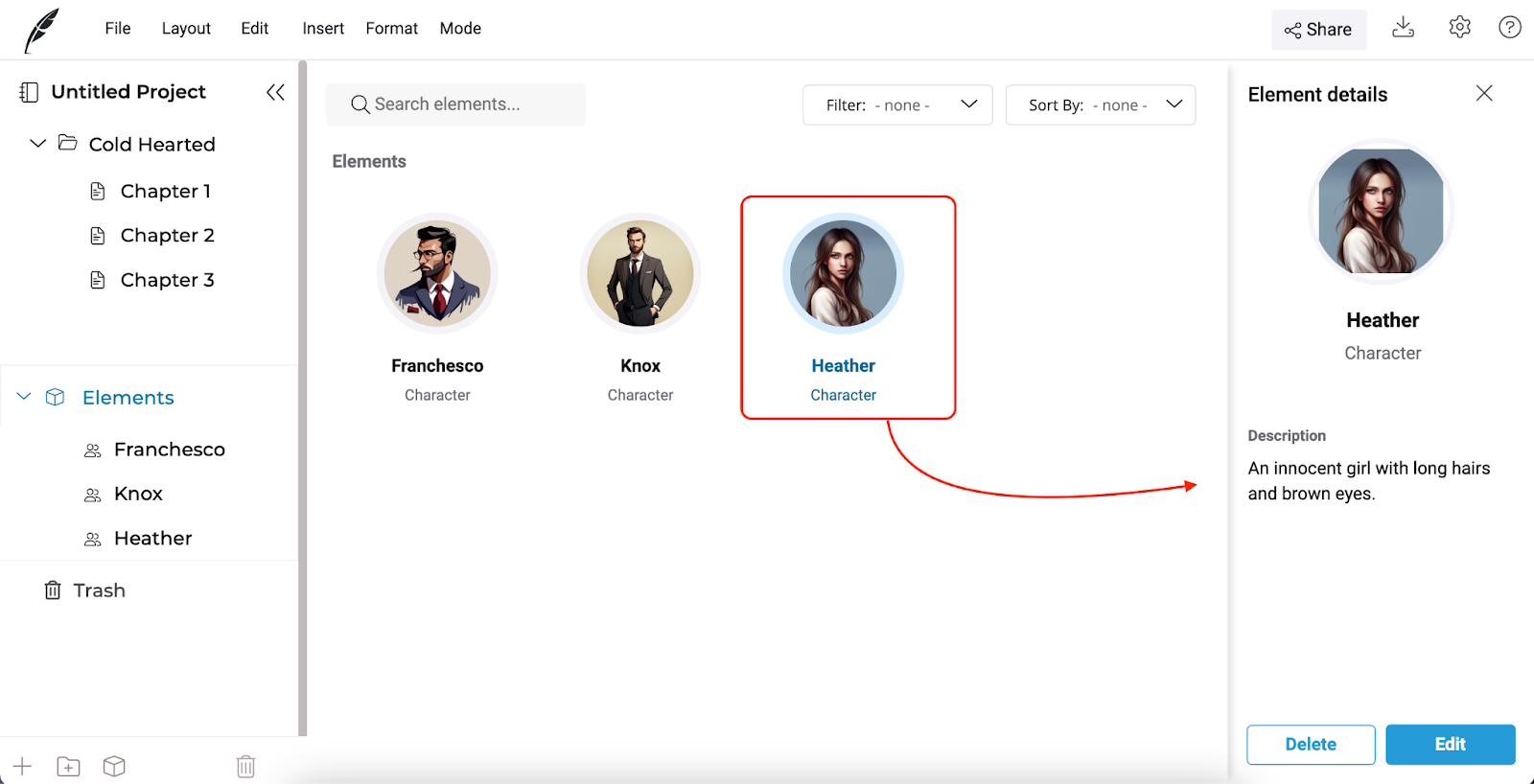Open the Sort By dropdown
The image size is (1534, 784).
click(1101, 105)
